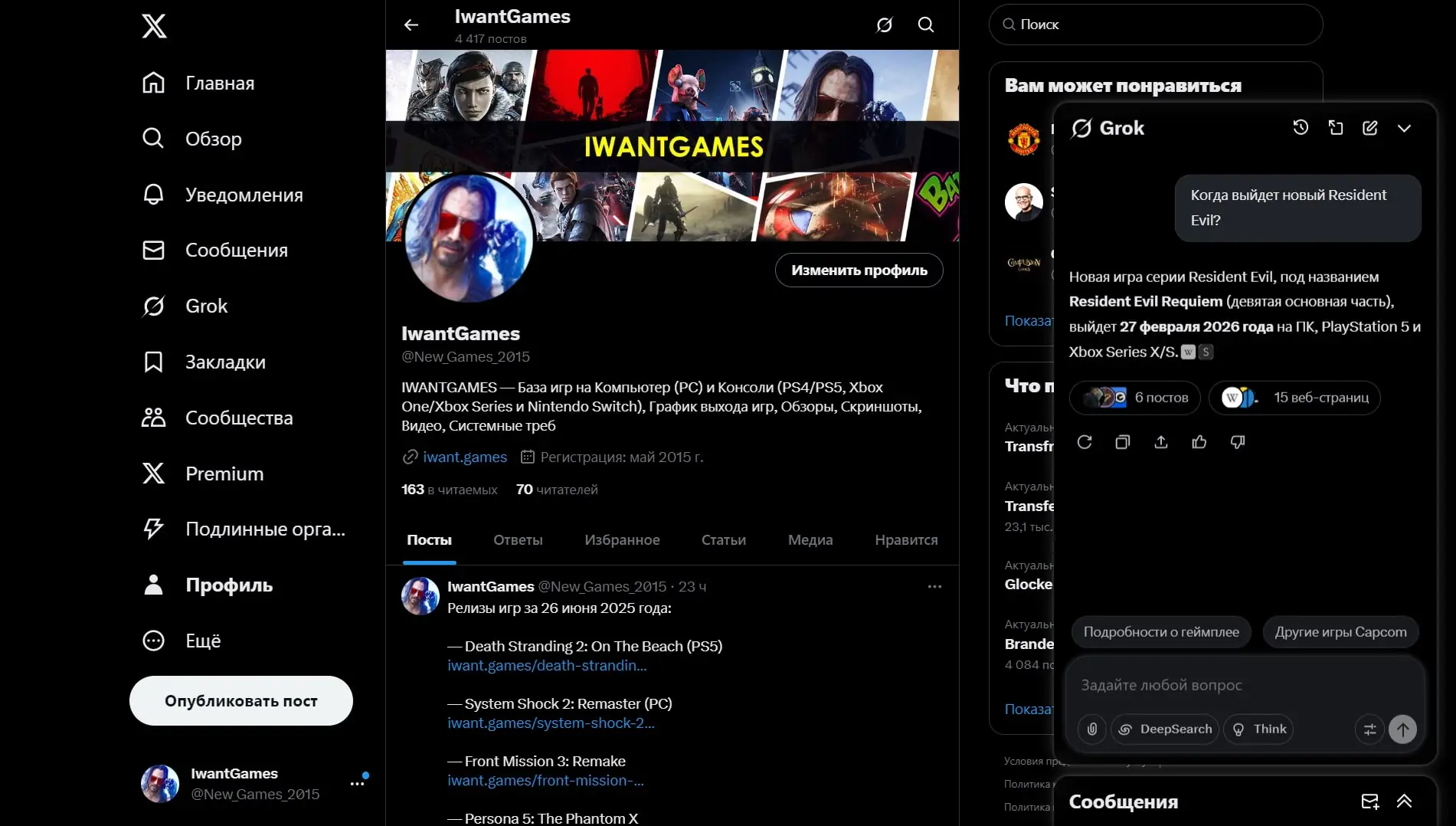Click Grok icon in profile header
1456x826 pixels.
click(x=885, y=25)
